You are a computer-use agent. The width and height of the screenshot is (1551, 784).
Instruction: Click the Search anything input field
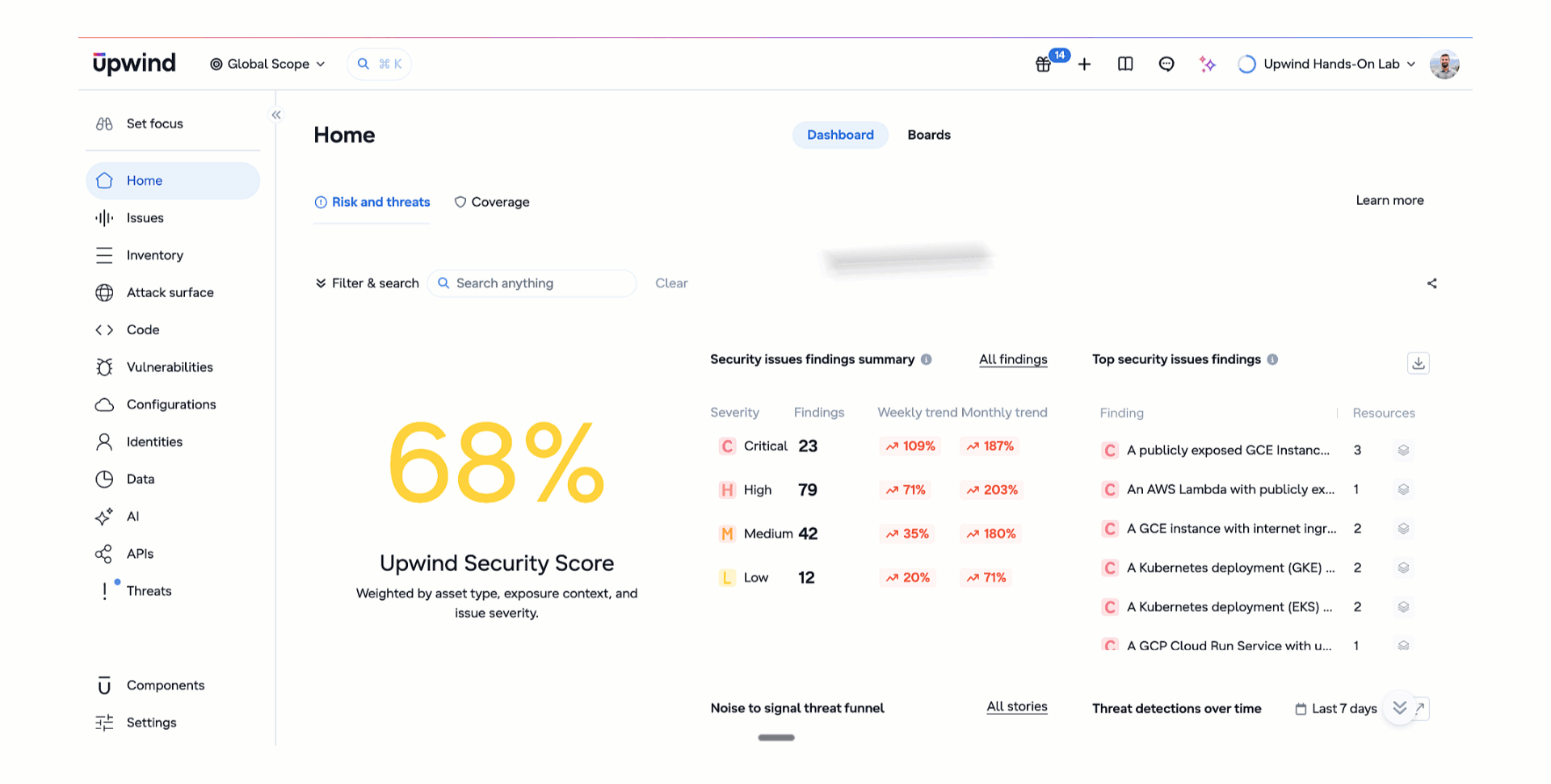(532, 283)
